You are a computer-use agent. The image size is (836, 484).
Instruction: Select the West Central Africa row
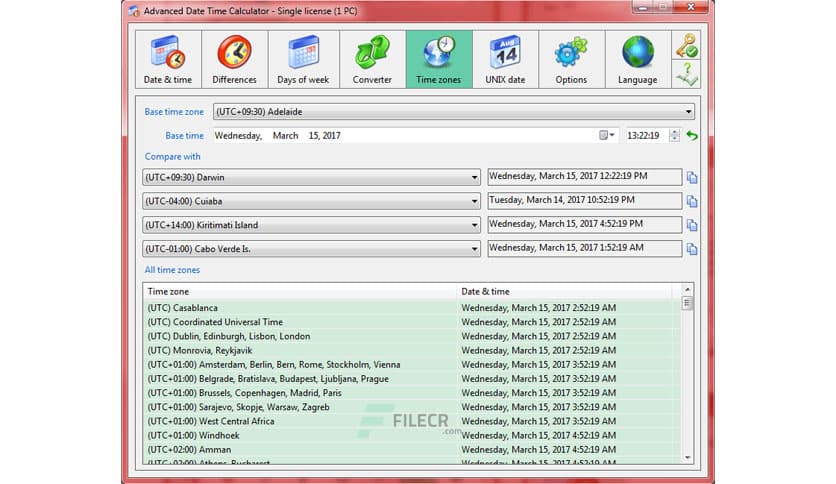tap(412, 421)
